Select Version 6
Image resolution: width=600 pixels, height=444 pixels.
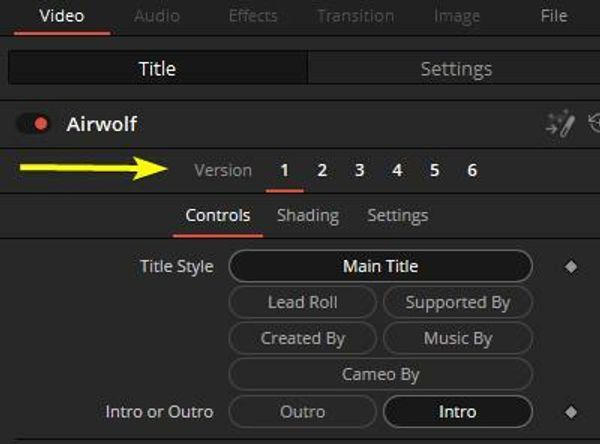[x=472, y=170]
